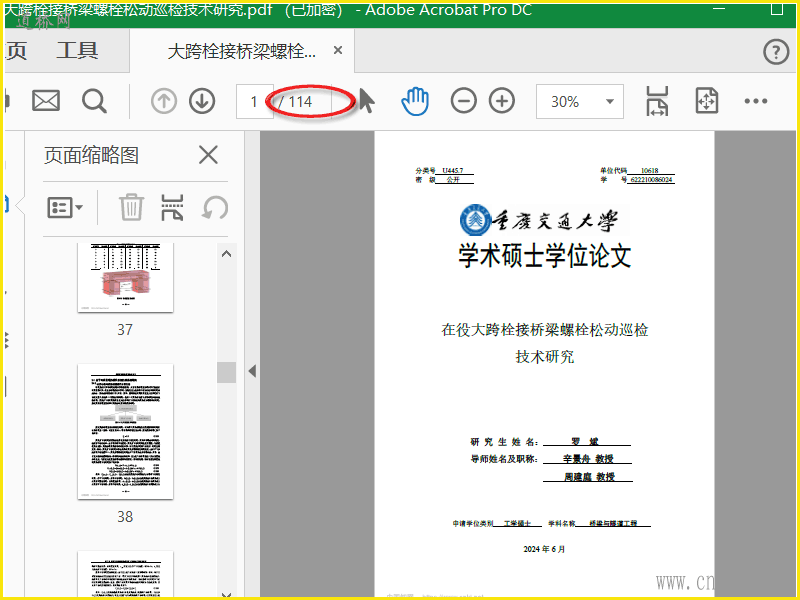This screenshot has width=800, height=600.
Task: Minimize the Acrobat window
Action: tap(719, 9)
